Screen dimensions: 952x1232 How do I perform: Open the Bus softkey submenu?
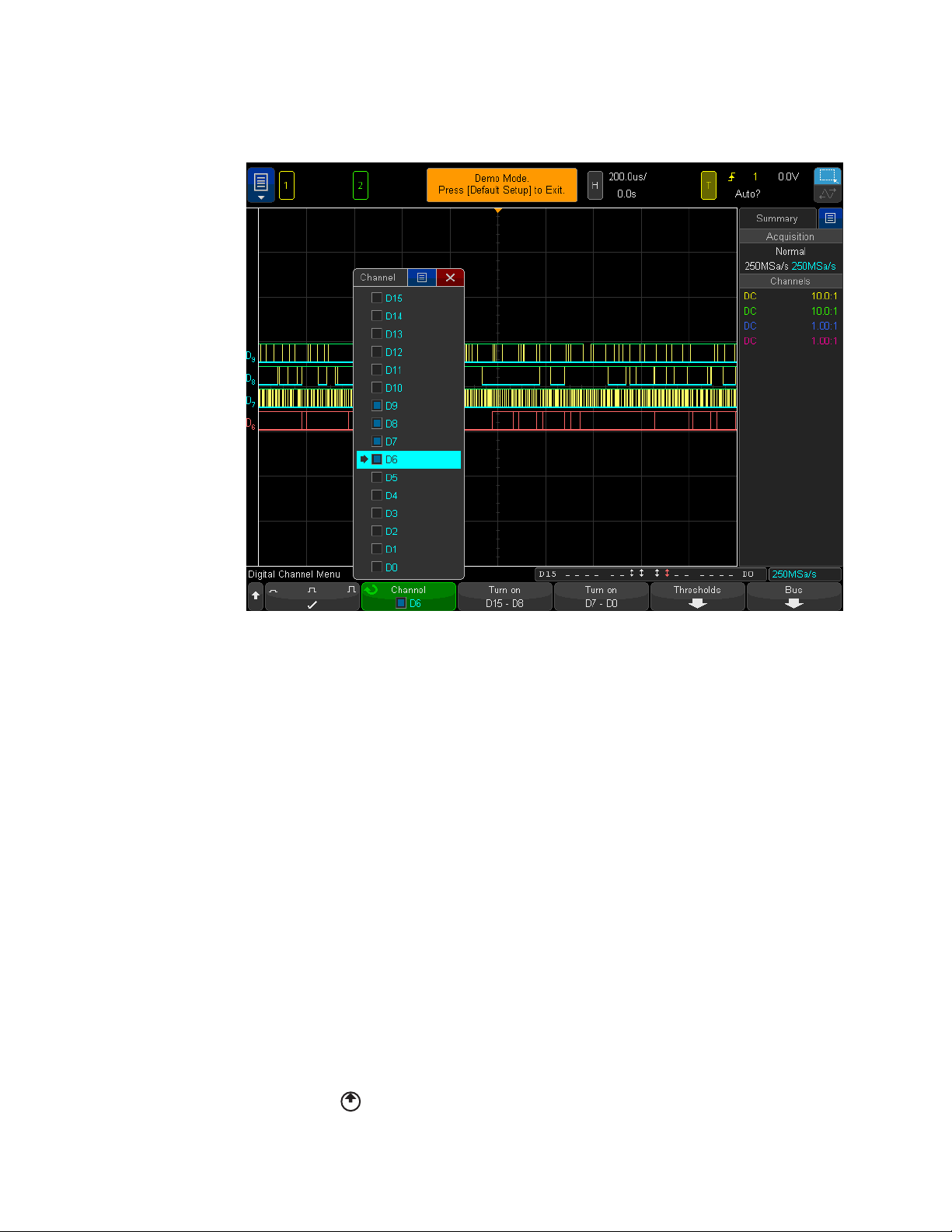(793, 596)
